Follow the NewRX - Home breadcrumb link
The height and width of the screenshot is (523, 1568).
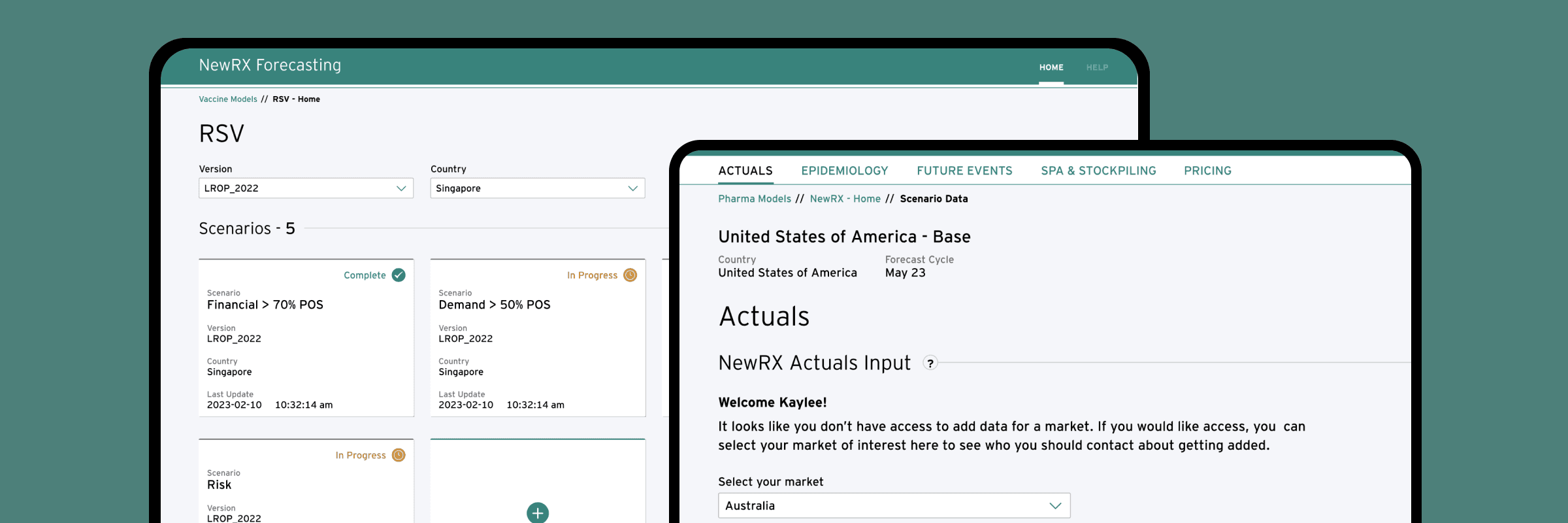coord(845,199)
